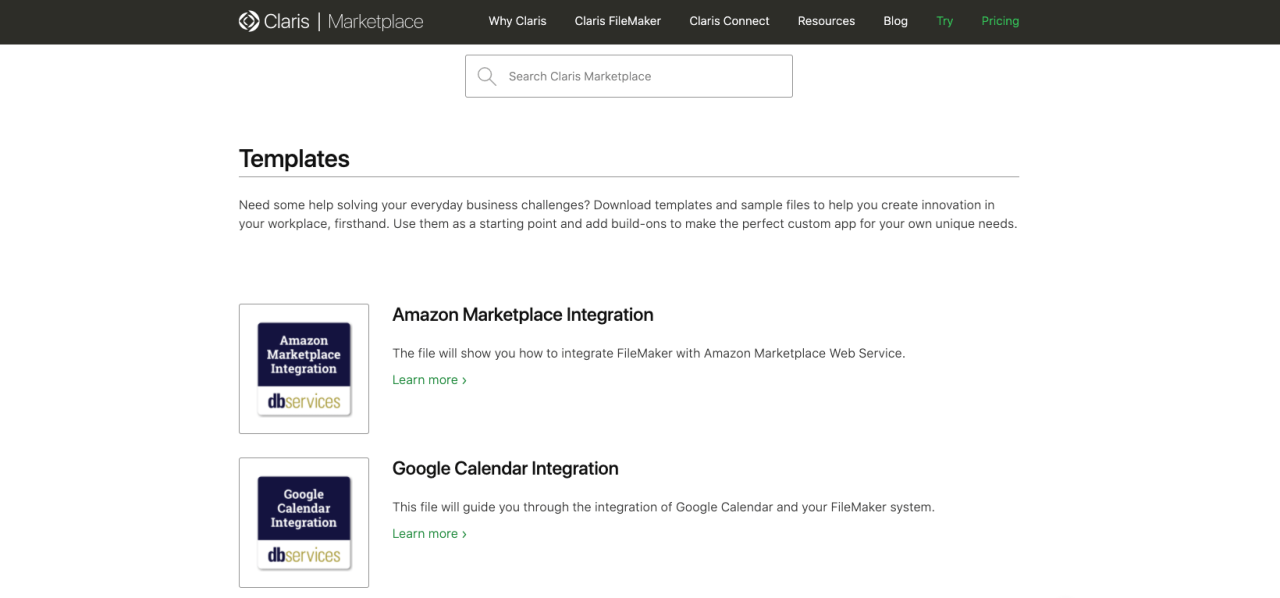Open the Claris FileMaker menu
This screenshot has width=1280, height=598.
[618, 21]
